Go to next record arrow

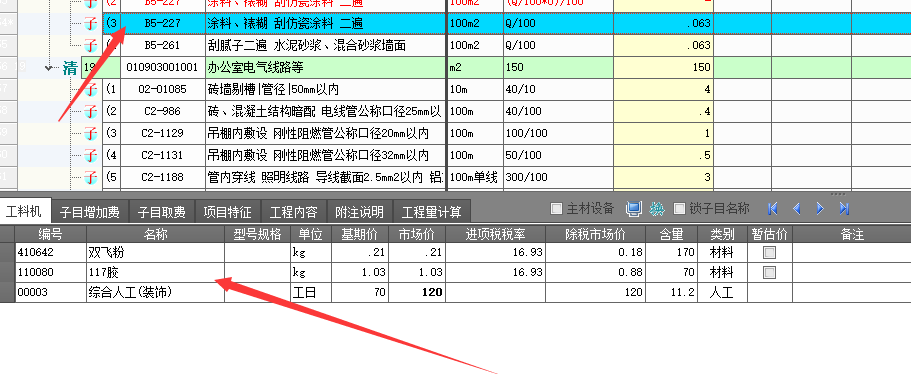point(820,209)
